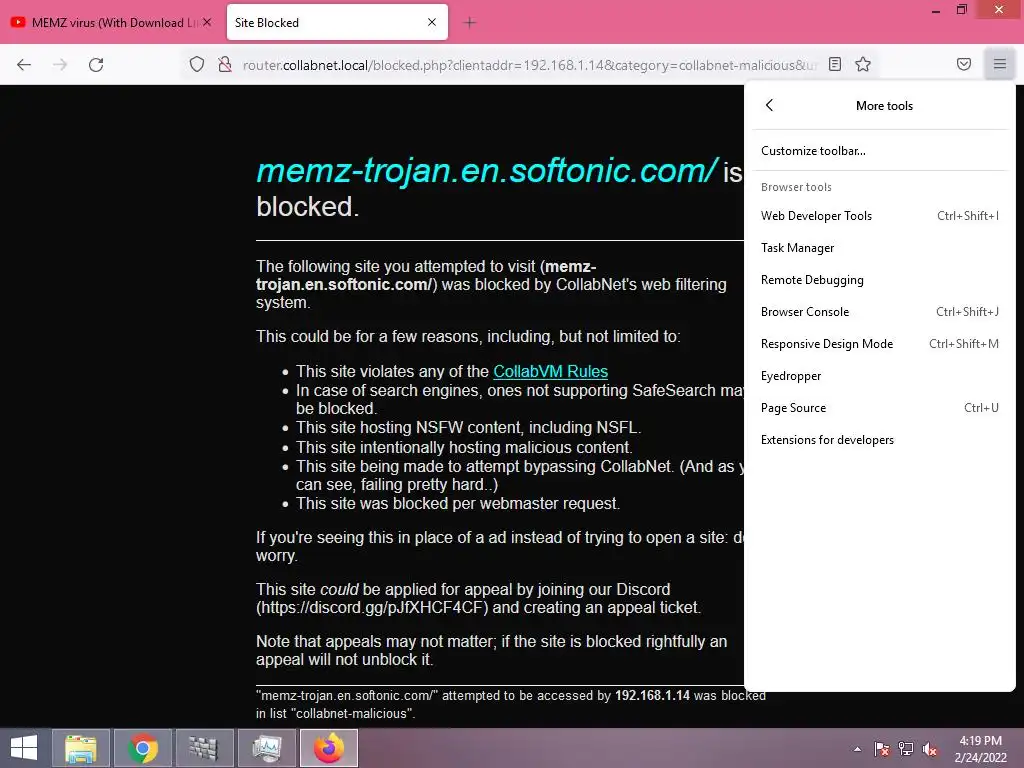Bookmark this page with the star icon
This screenshot has width=1024, height=768.
(x=863, y=64)
